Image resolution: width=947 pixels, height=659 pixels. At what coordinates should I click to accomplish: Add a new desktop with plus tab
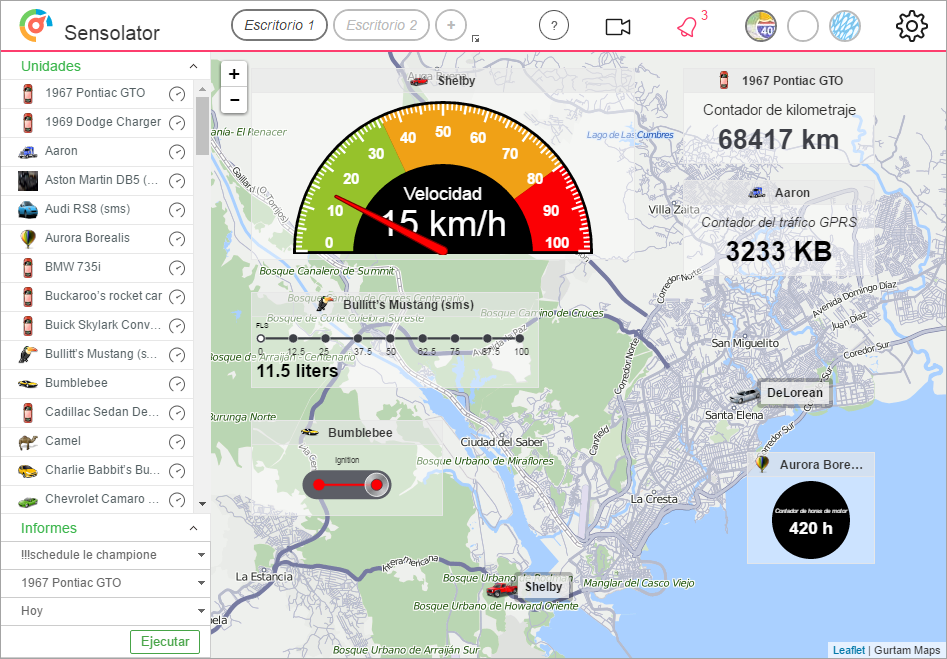(x=451, y=25)
